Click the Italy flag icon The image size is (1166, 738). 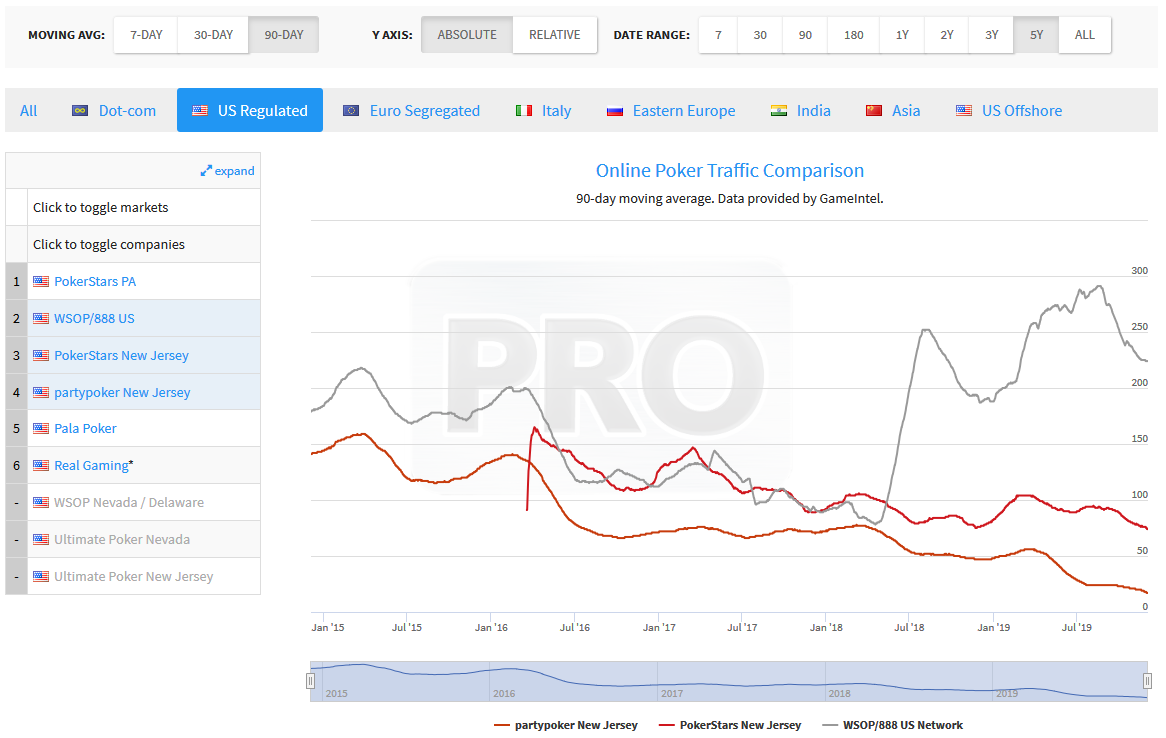coord(524,111)
